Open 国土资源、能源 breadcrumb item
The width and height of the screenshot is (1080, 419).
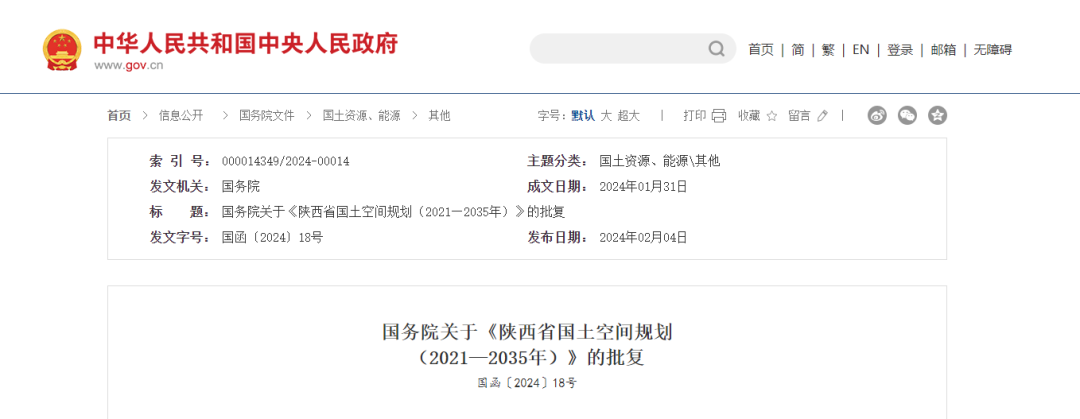362,116
